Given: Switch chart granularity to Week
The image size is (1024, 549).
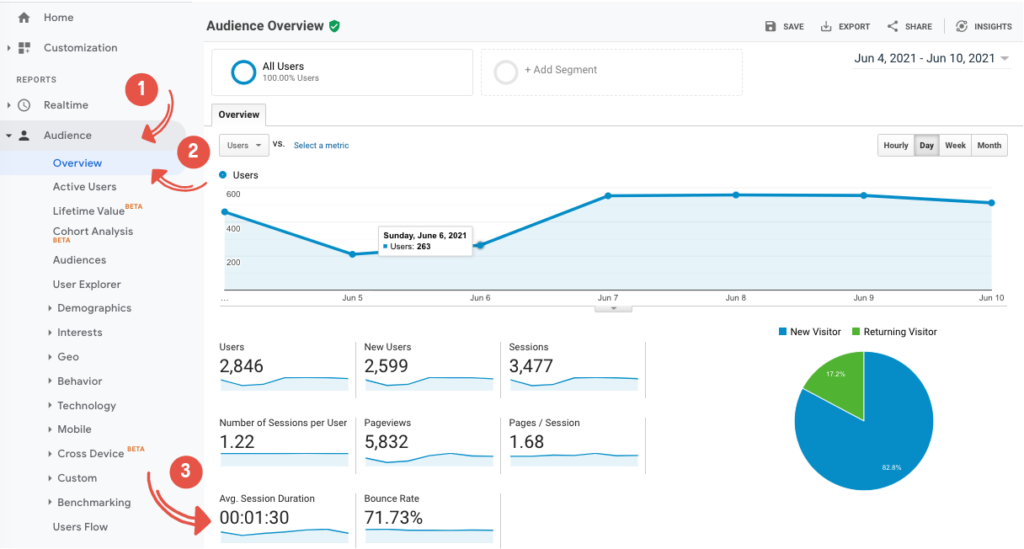Looking at the screenshot, I should (x=955, y=146).
